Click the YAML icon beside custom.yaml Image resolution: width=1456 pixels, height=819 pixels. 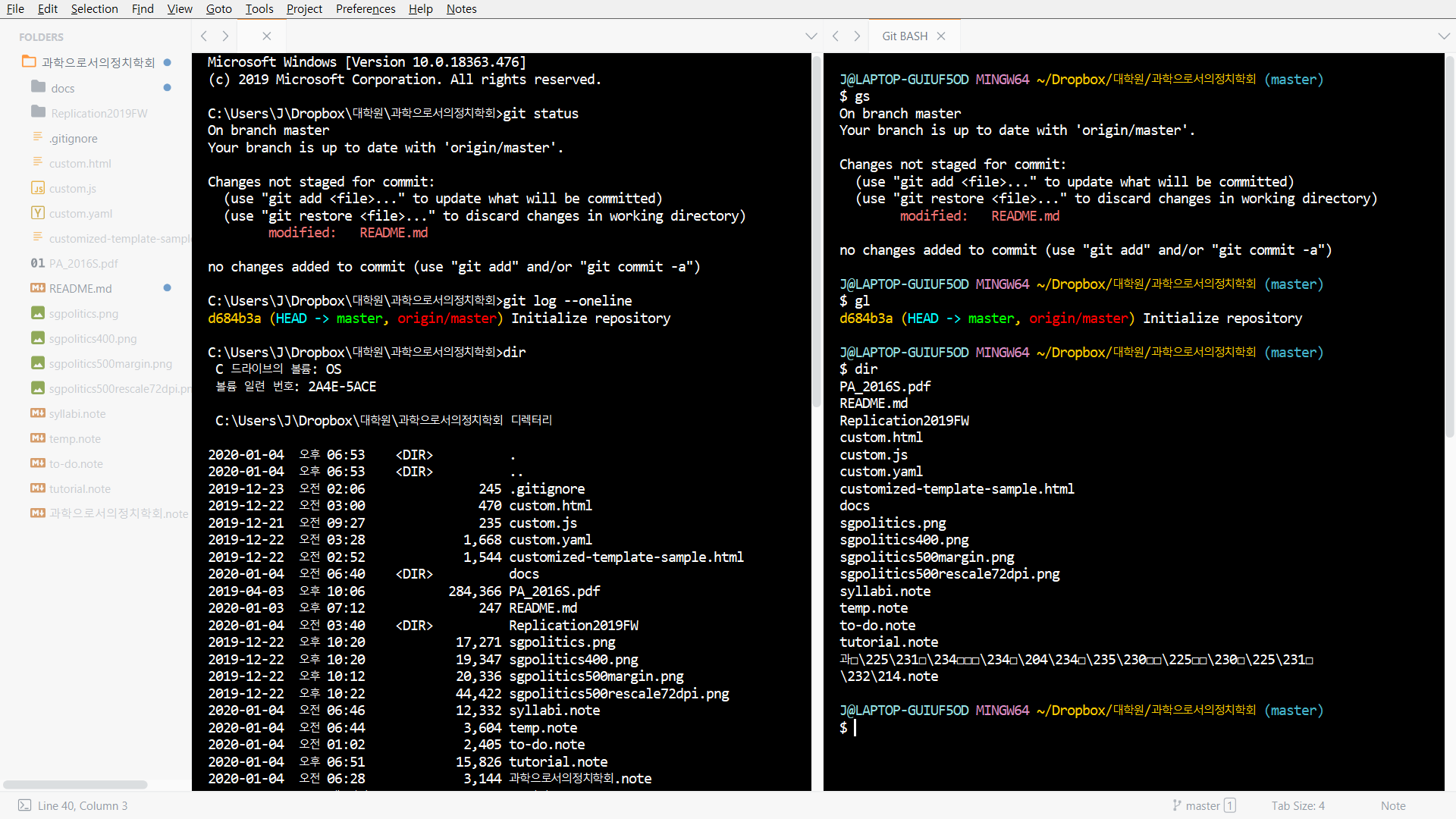point(37,213)
